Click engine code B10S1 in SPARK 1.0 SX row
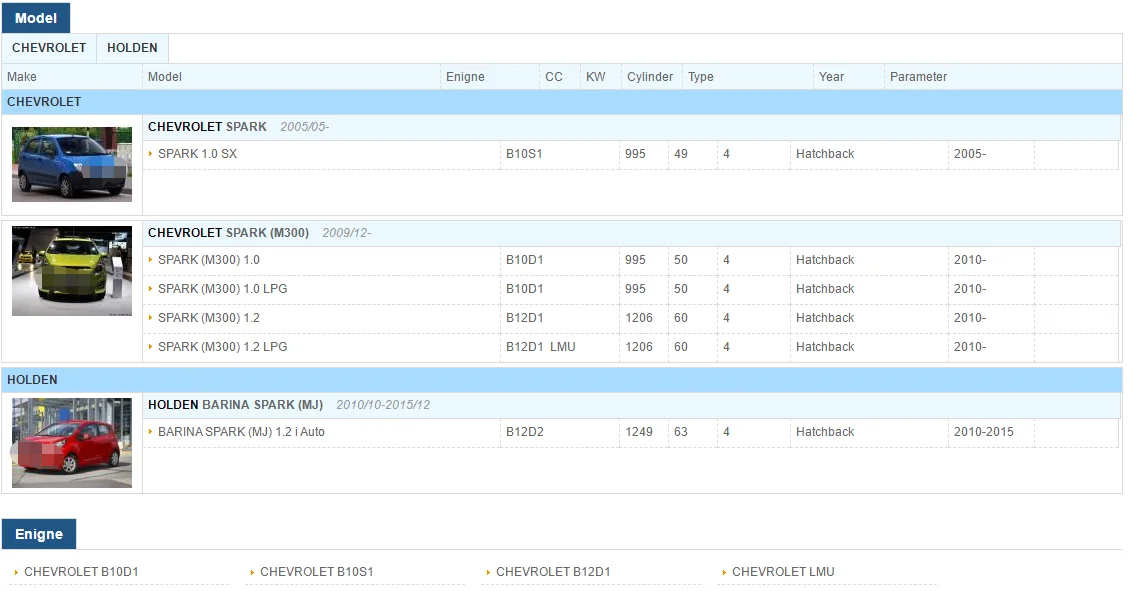 coord(524,154)
